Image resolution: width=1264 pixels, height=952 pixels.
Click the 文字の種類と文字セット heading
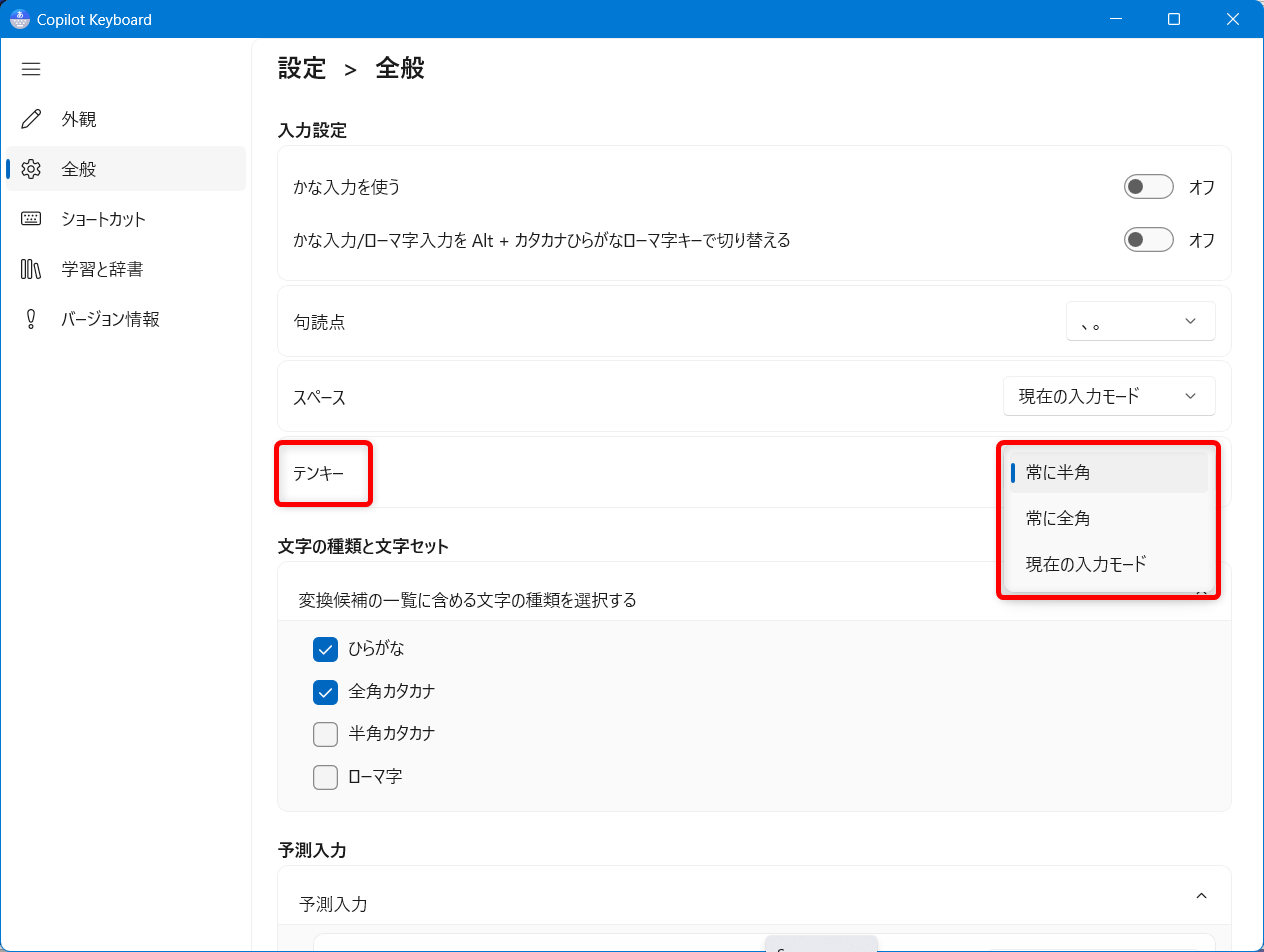[x=363, y=546]
